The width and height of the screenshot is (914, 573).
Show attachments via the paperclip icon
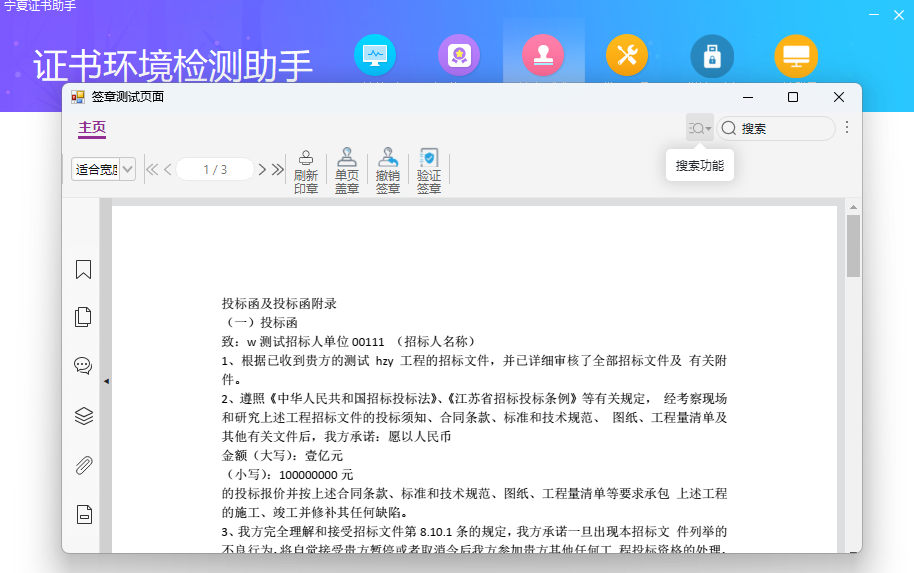click(x=84, y=465)
